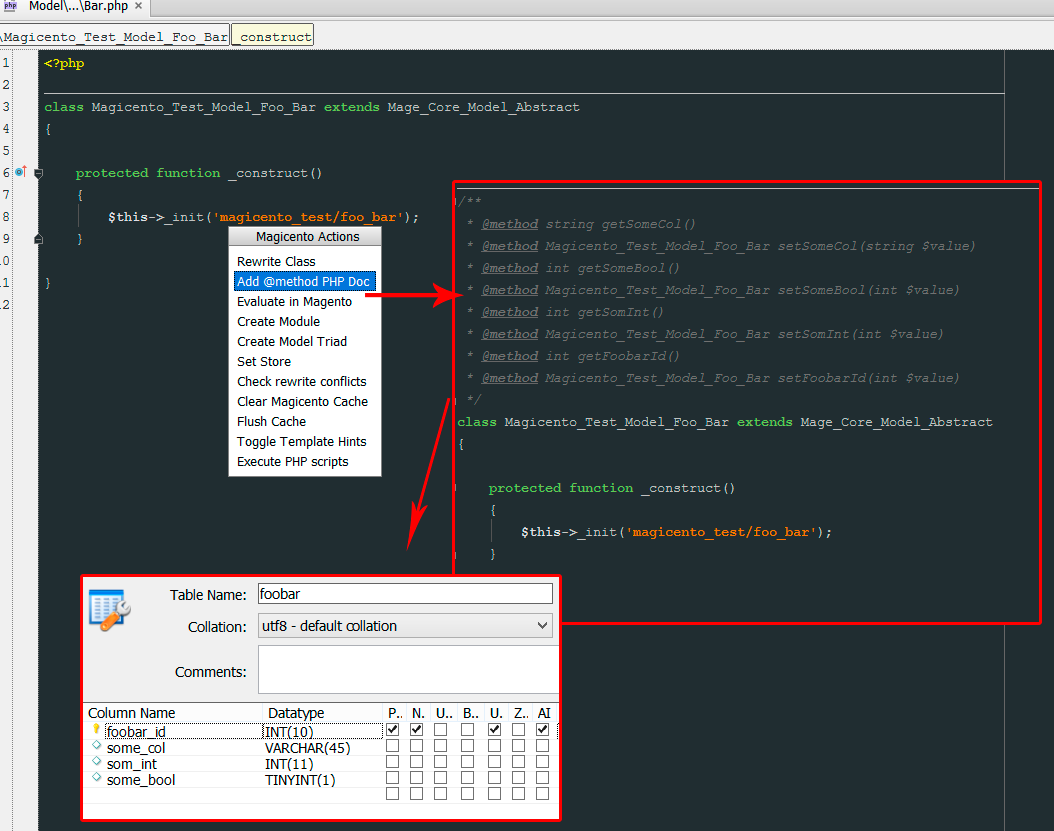Viewport: 1054px width, 831px height.
Task: Select Check rewrite conflicts action
Action: coord(305,382)
